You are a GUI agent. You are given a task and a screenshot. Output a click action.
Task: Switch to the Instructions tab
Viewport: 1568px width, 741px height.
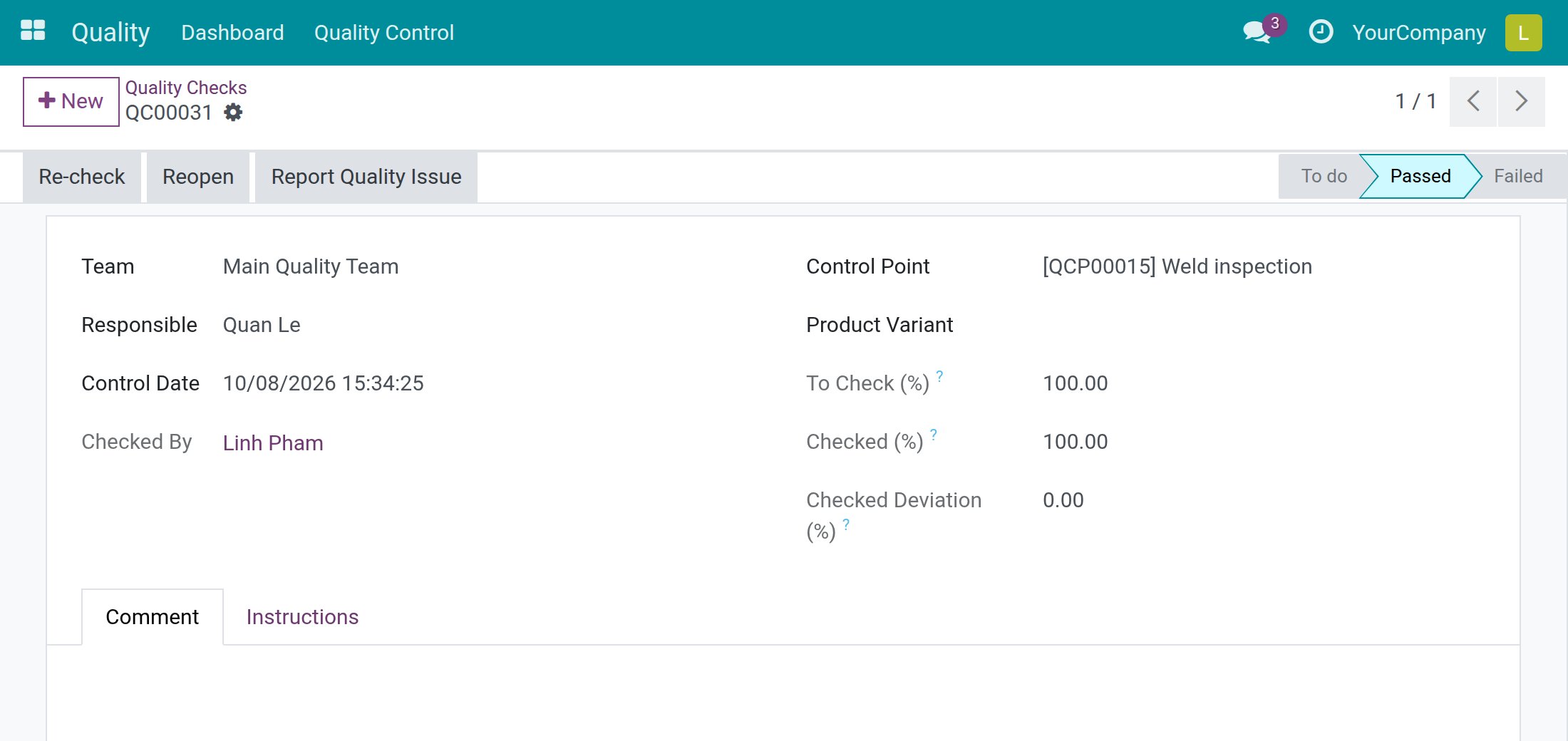[x=302, y=617]
